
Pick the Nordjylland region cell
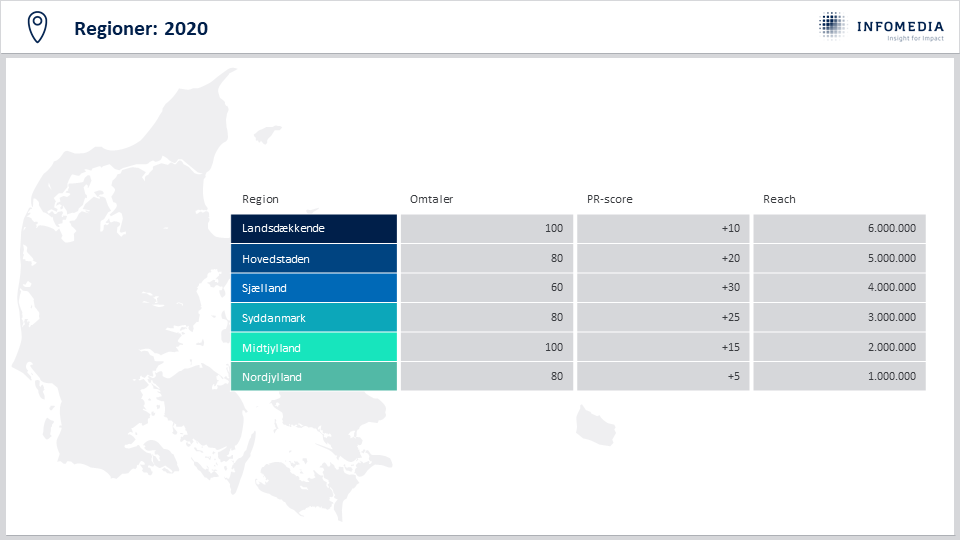click(x=313, y=377)
